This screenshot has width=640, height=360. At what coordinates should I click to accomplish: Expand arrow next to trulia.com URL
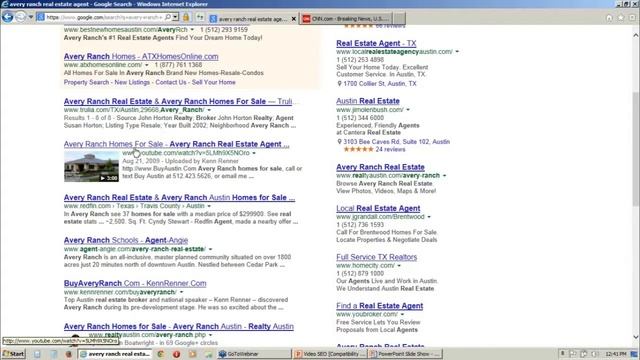pos(209,110)
